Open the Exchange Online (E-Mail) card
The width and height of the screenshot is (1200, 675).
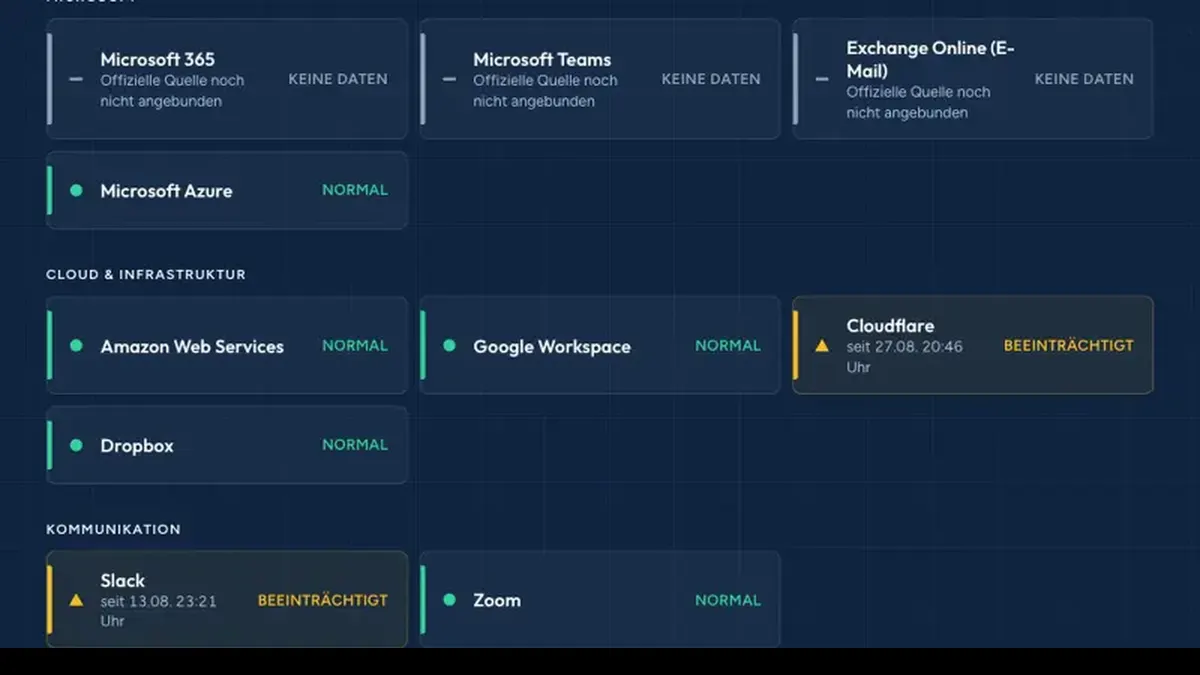tap(973, 79)
